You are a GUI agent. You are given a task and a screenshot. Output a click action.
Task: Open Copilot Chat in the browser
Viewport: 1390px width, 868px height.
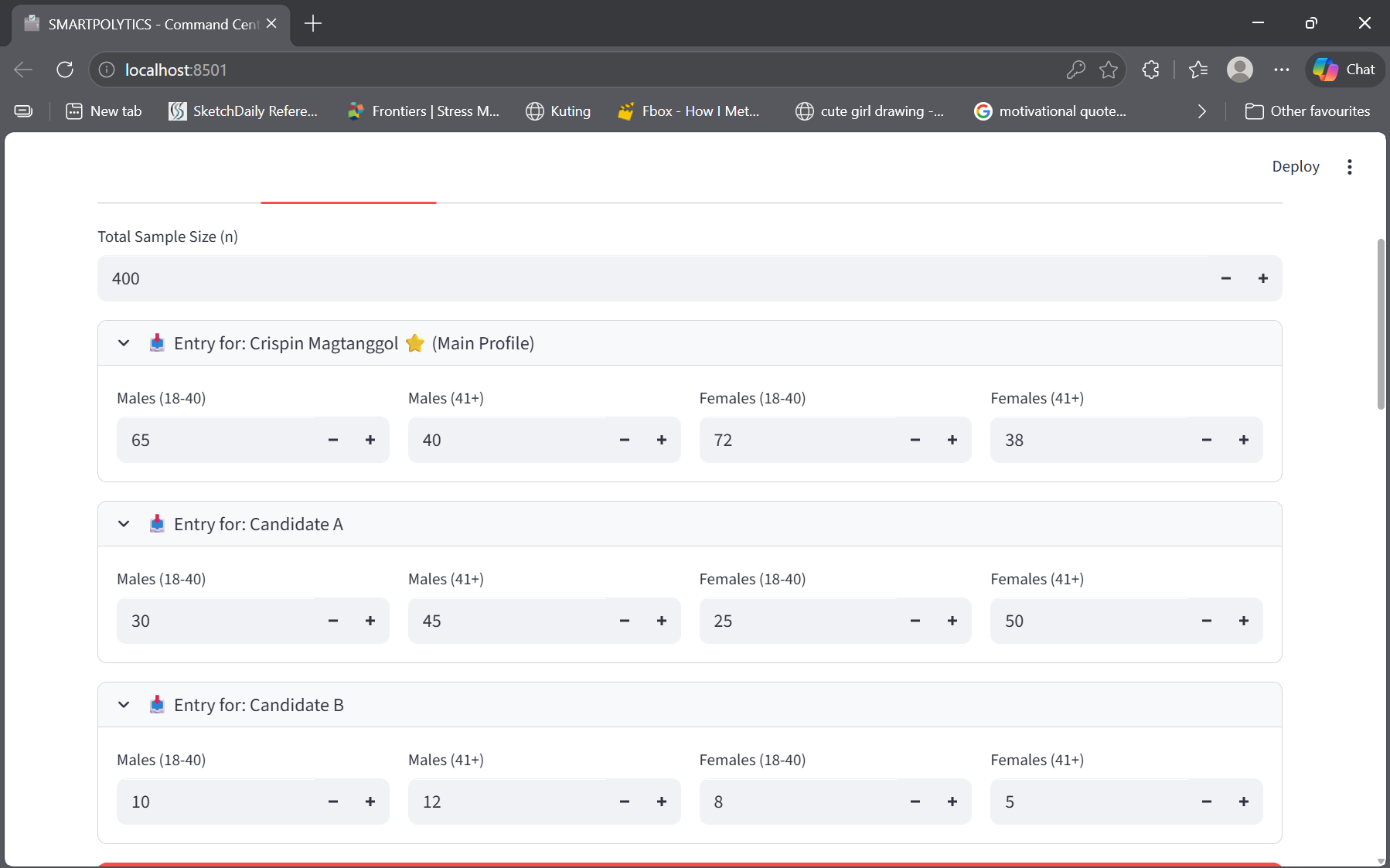click(1345, 70)
